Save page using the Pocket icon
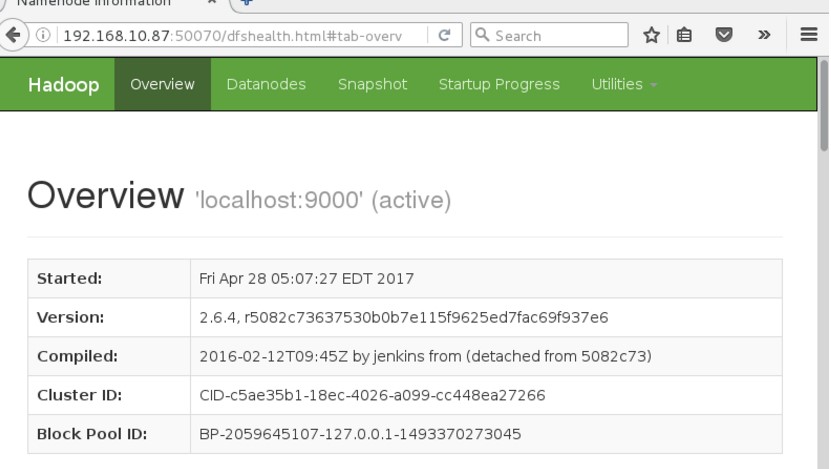Viewport: 831px width, 469px height. 723,35
